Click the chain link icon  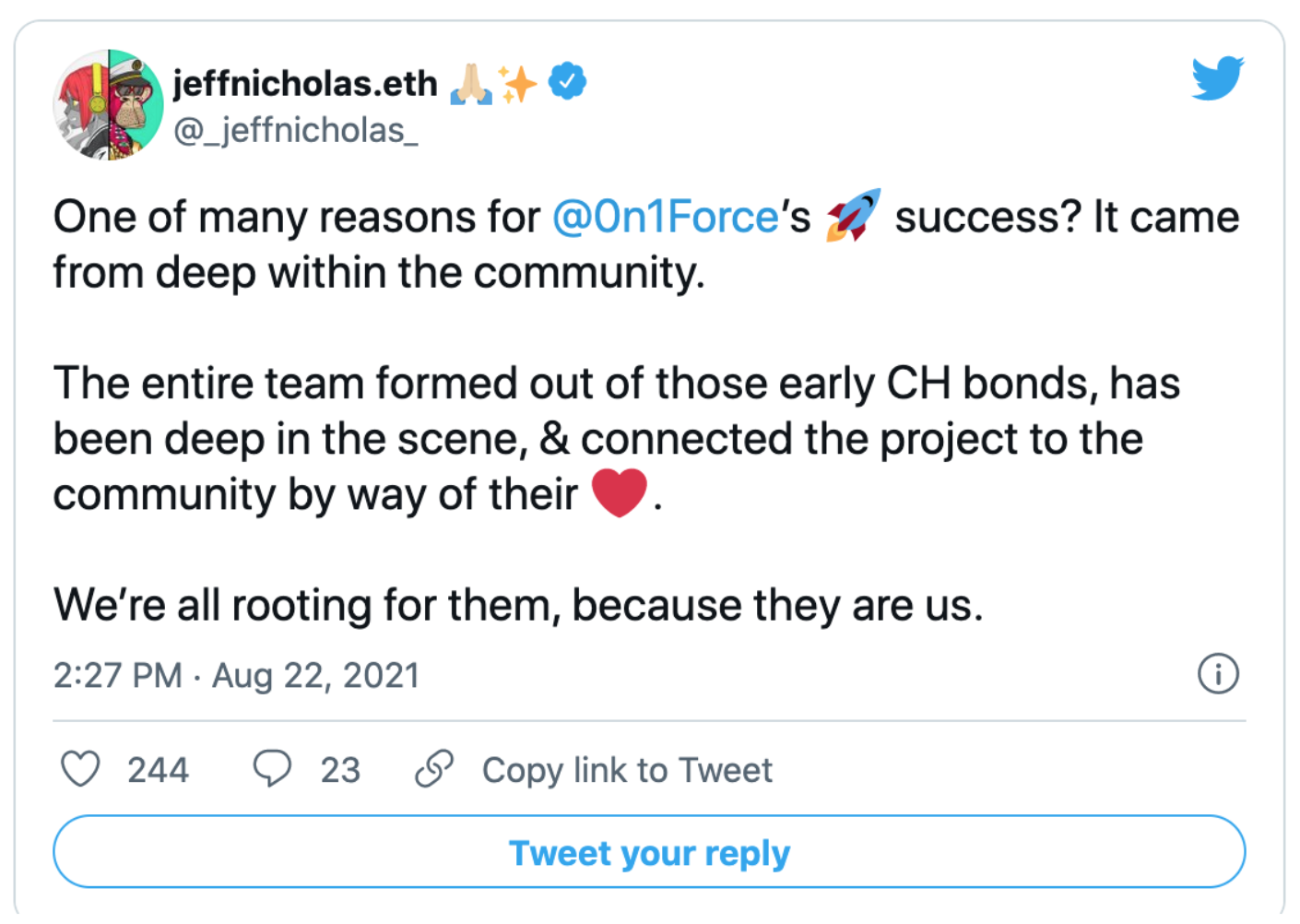pyautogui.click(x=435, y=768)
